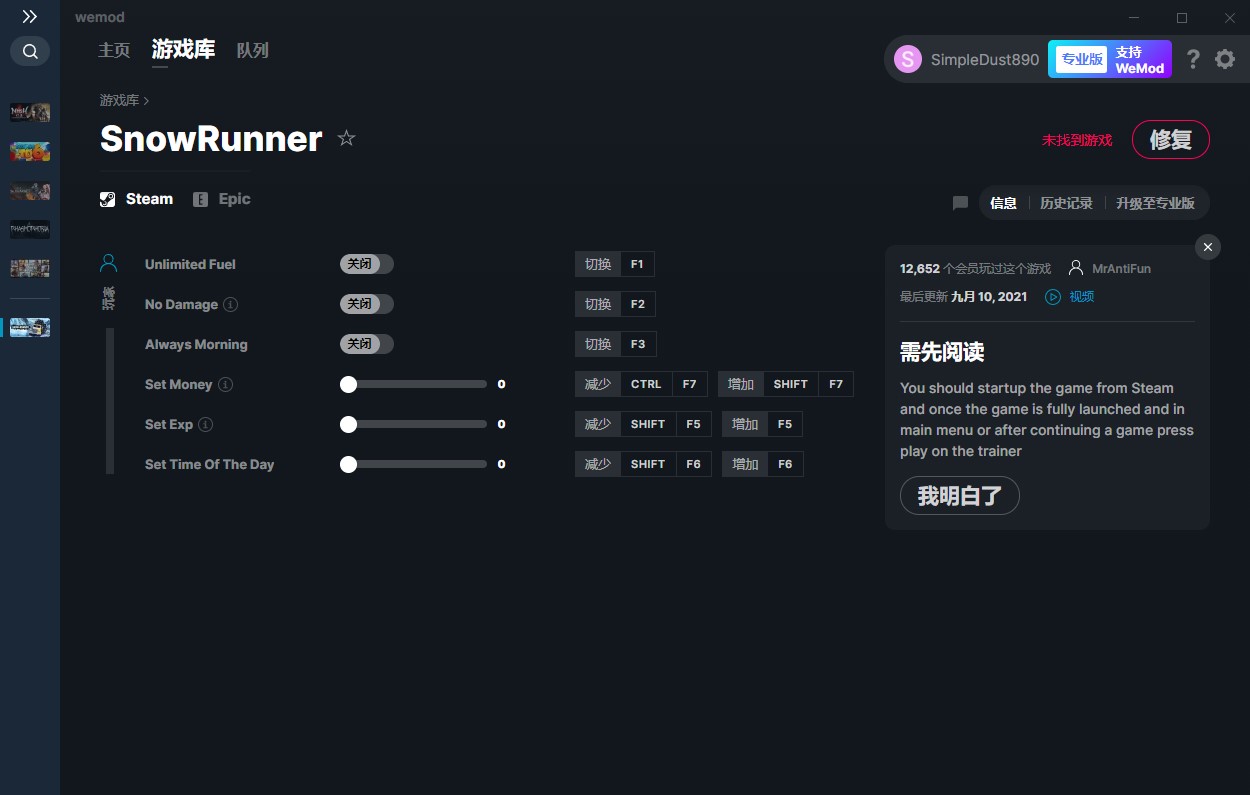Screen dimensions: 1250x795
Task: Click the Set Money value 0
Action: [501, 384]
